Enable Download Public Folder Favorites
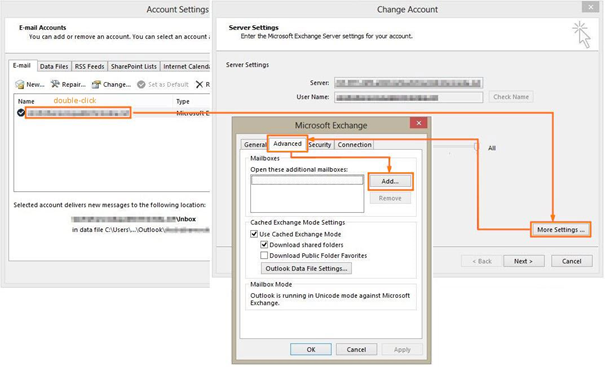The image size is (605, 367). click(264, 255)
